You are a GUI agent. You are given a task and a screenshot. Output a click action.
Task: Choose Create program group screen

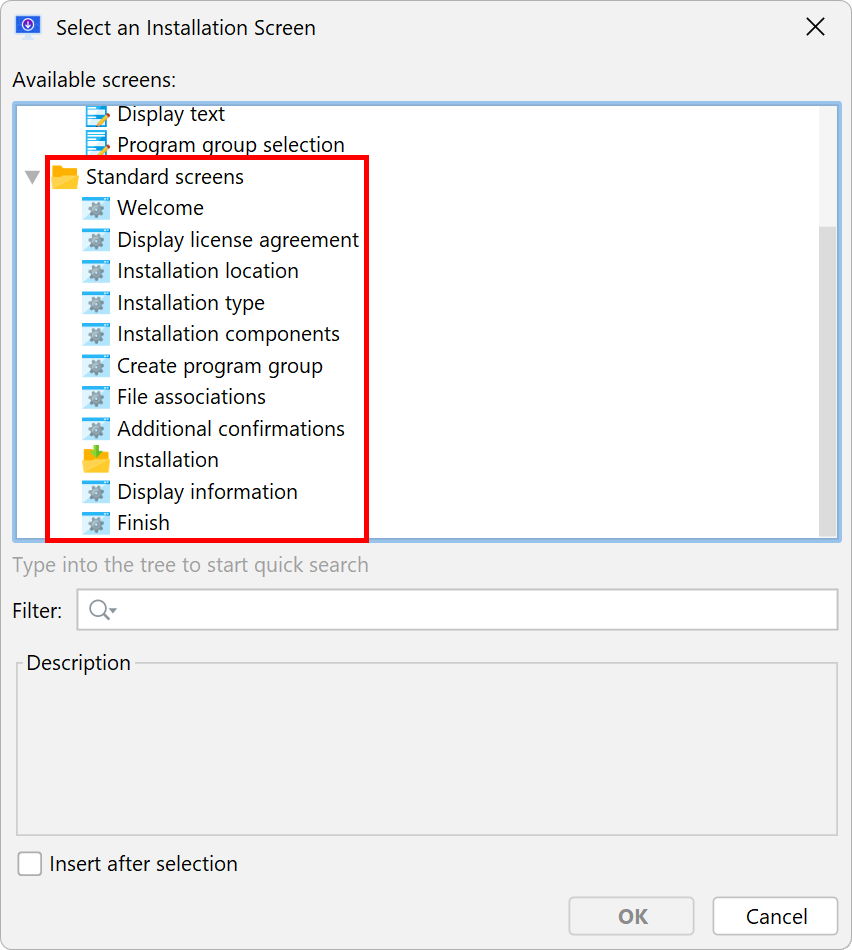[x=219, y=366]
